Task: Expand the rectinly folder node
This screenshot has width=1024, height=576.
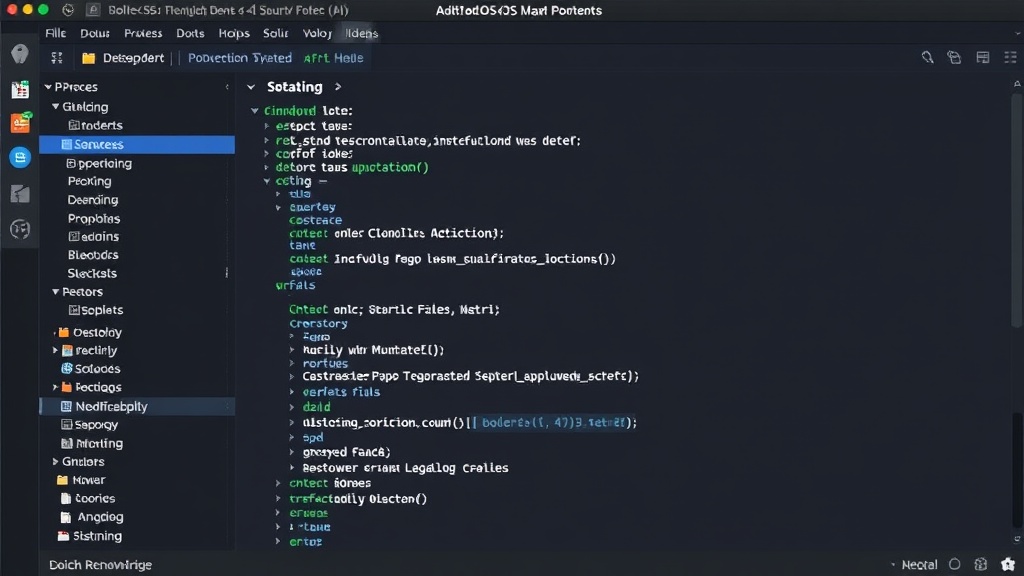Action: tap(56, 351)
